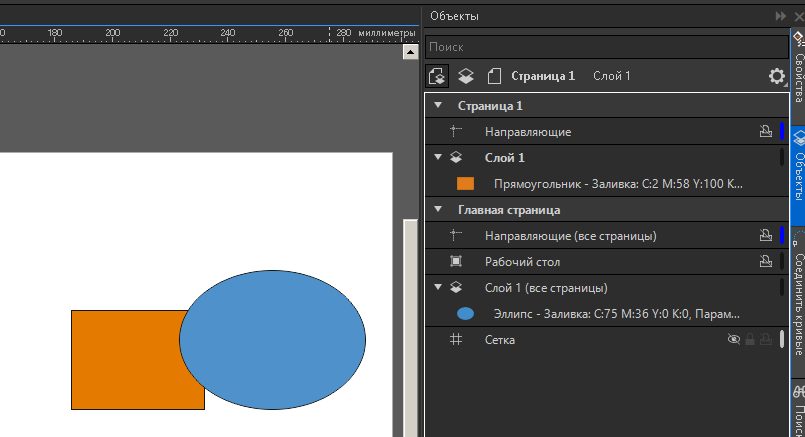Switch to the Свойства docker tab
Image resolution: width=805 pixels, height=437 pixels.
pos(798,68)
